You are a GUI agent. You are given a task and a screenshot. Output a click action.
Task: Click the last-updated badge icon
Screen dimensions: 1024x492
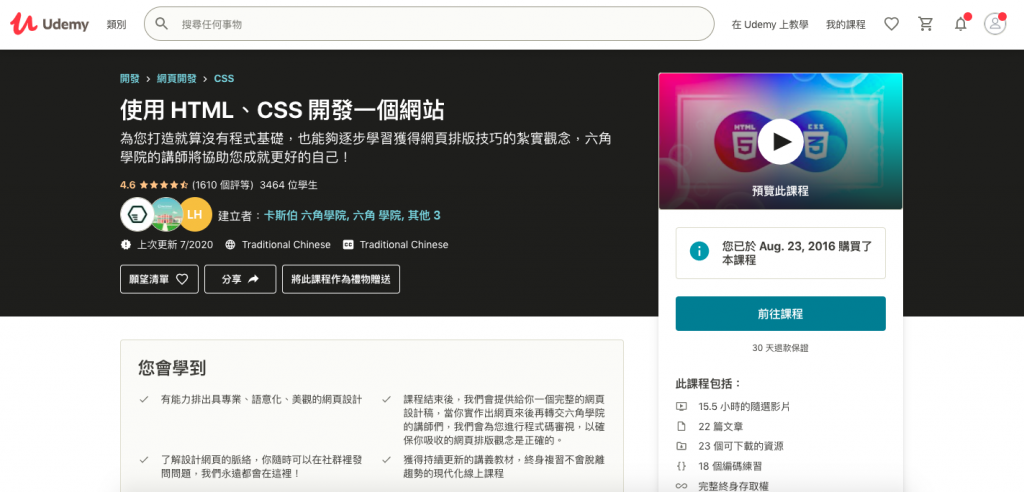(125, 244)
